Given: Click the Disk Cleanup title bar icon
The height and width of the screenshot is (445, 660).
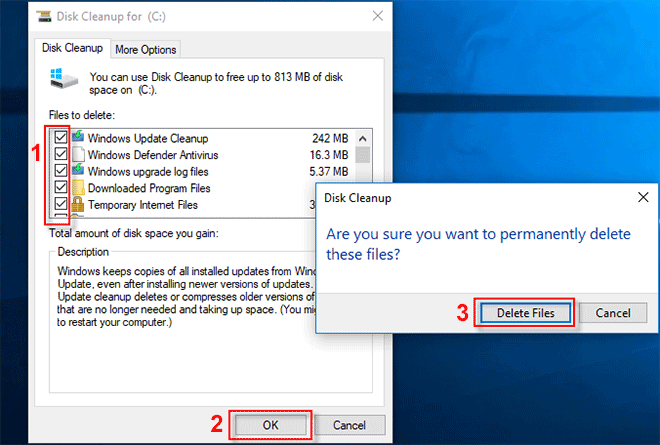Looking at the screenshot, I should point(44,17).
